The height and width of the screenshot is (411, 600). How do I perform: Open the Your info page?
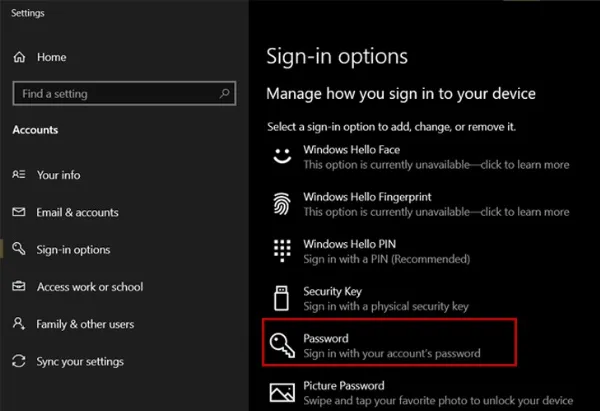(x=58, y=175)
